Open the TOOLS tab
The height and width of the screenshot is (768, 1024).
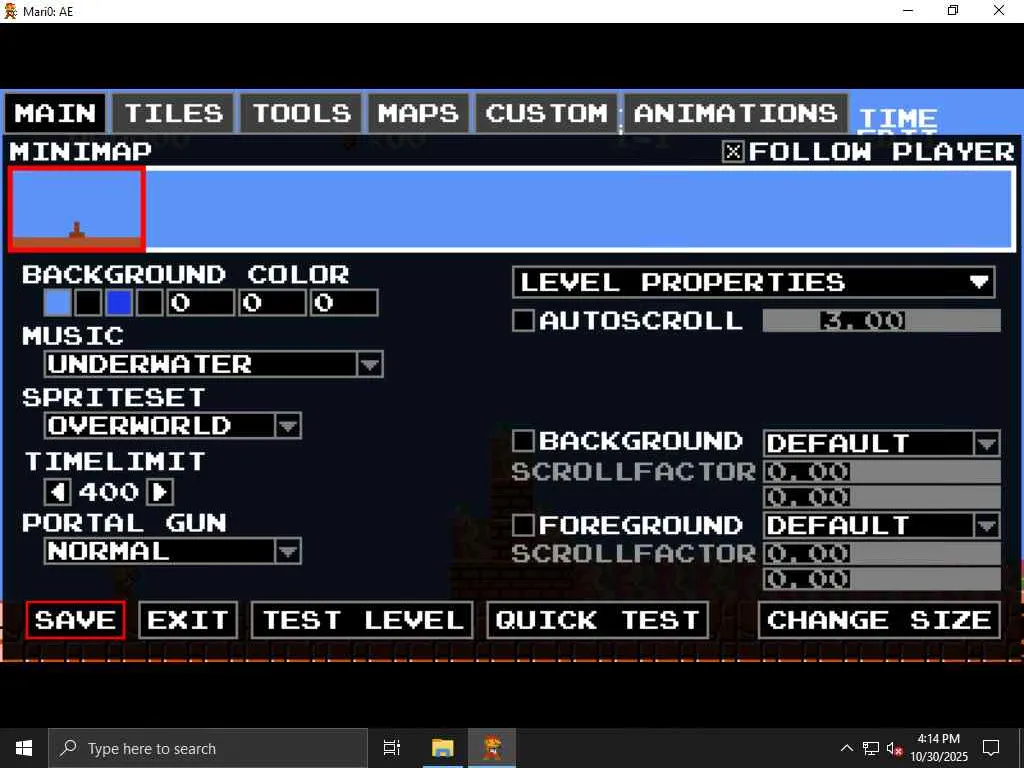click(301, 114)
